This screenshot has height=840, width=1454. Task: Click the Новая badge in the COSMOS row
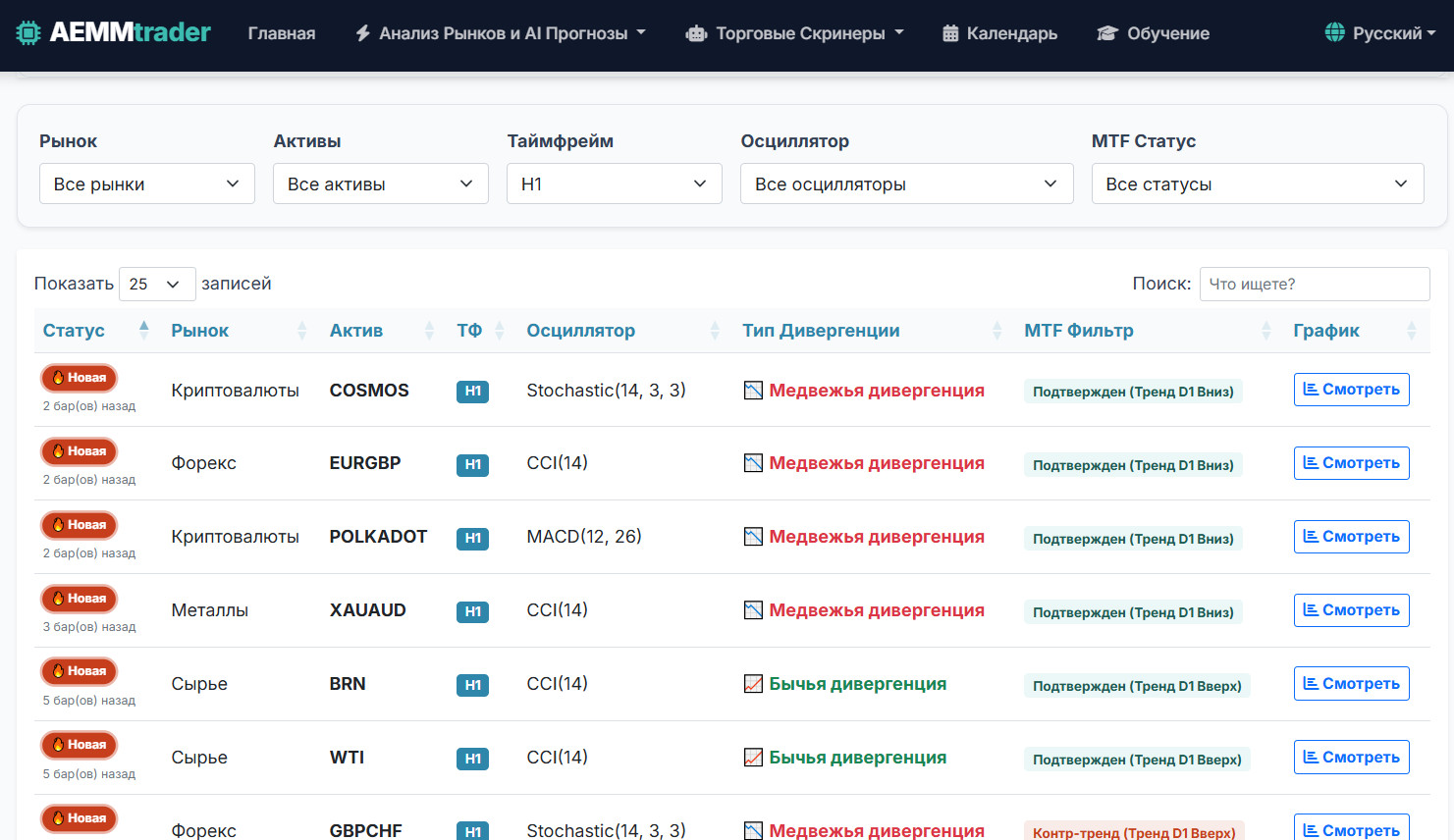(x=80, y=378)
